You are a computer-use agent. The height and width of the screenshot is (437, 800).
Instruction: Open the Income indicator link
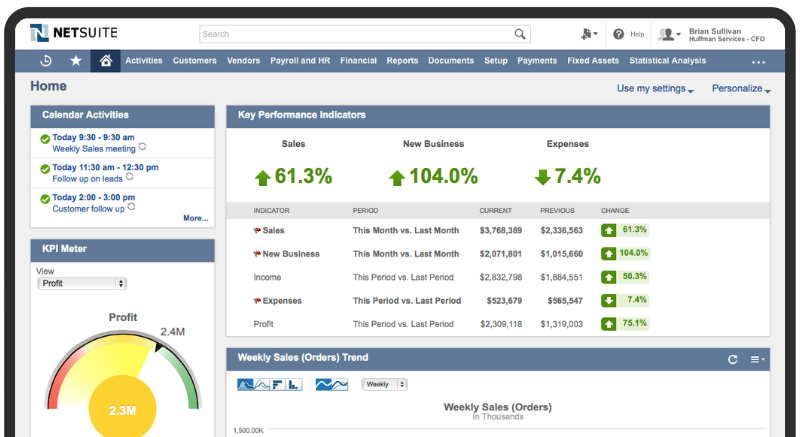[267, 277]
